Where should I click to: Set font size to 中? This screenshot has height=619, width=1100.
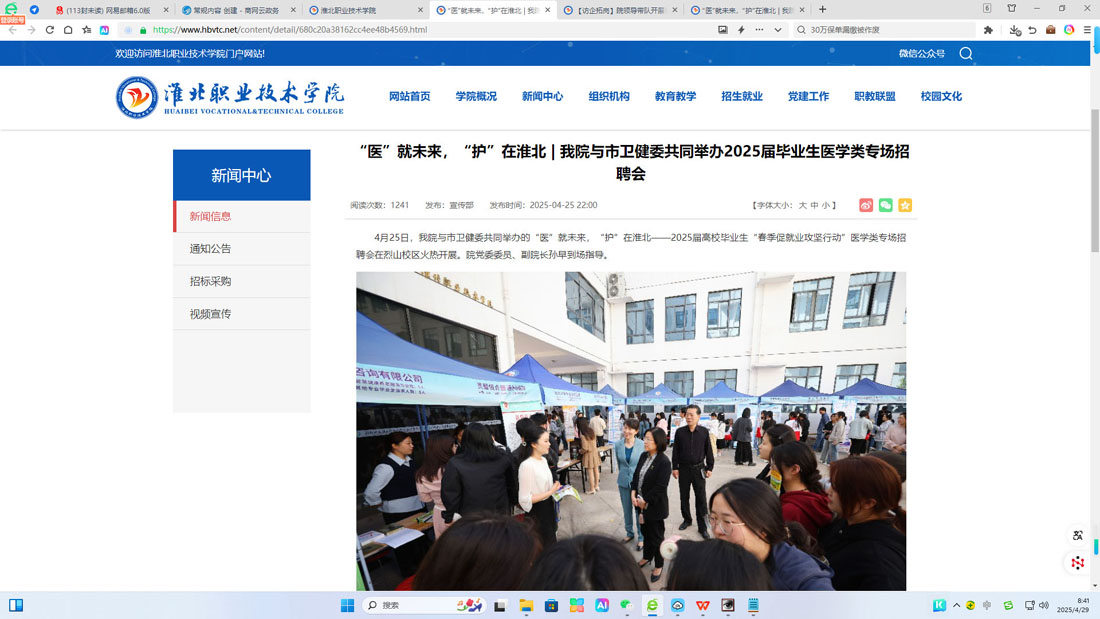pos(814,206)
